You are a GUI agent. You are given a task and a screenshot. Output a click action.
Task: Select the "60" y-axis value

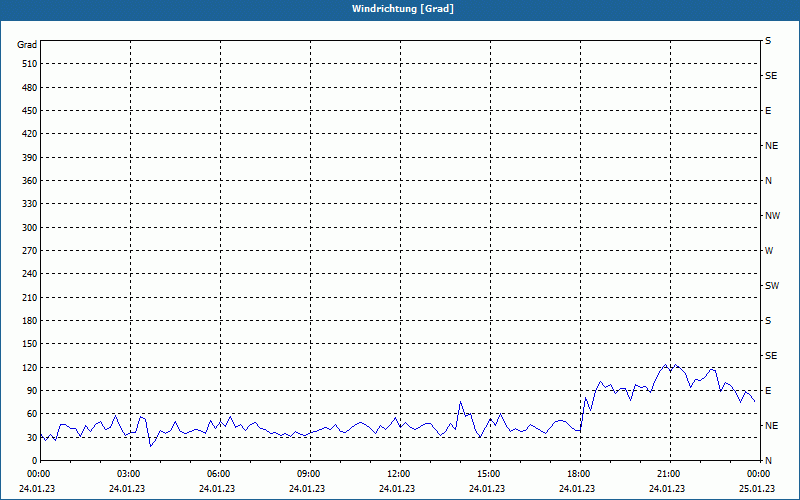click(32, 414)
